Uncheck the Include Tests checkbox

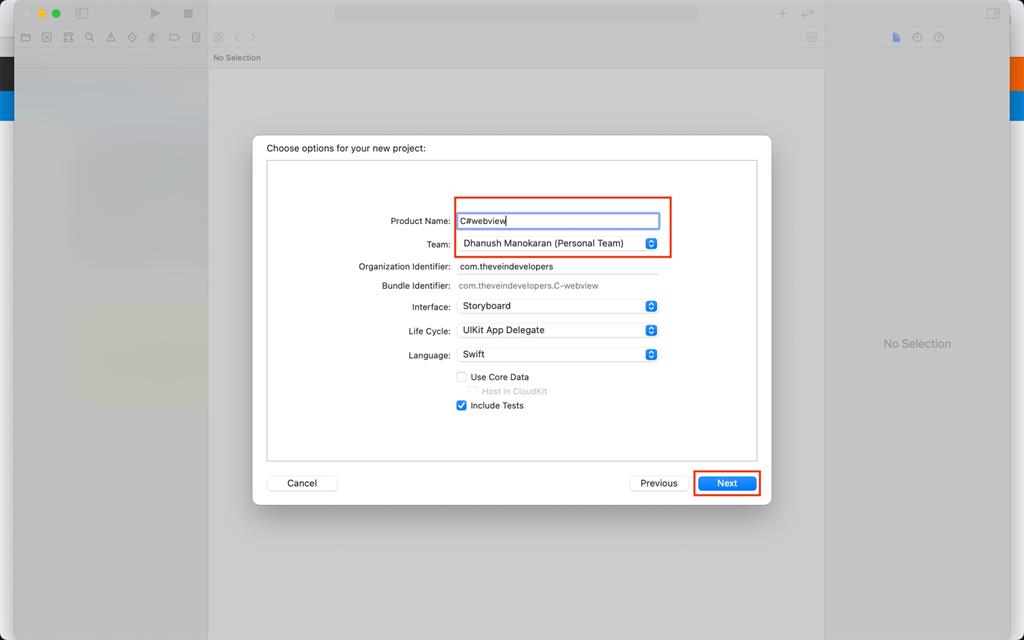(x=461, y=406)
